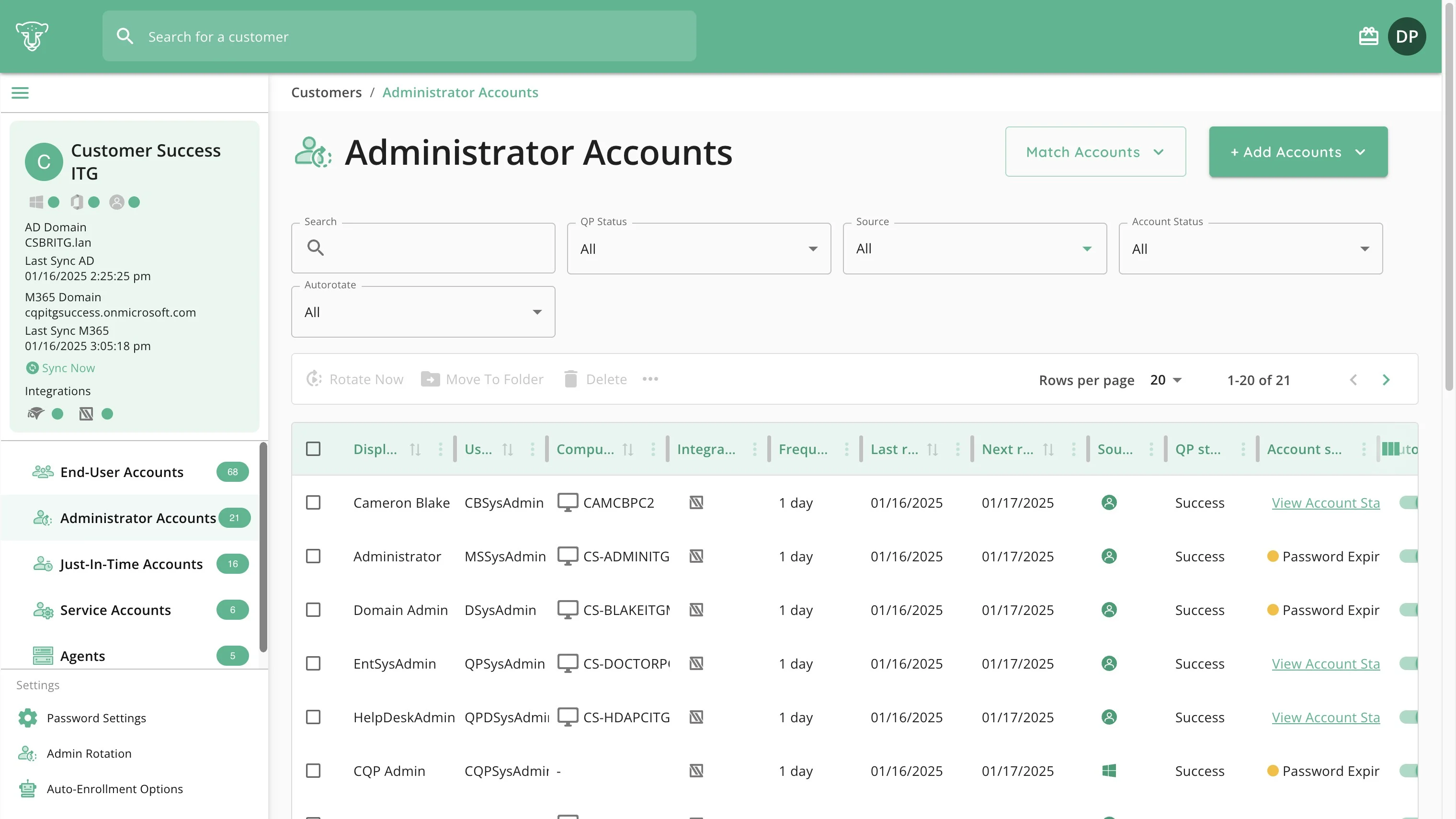
Task: Sort by Next rotation column arrows
Action: [x=1048, y=449]
